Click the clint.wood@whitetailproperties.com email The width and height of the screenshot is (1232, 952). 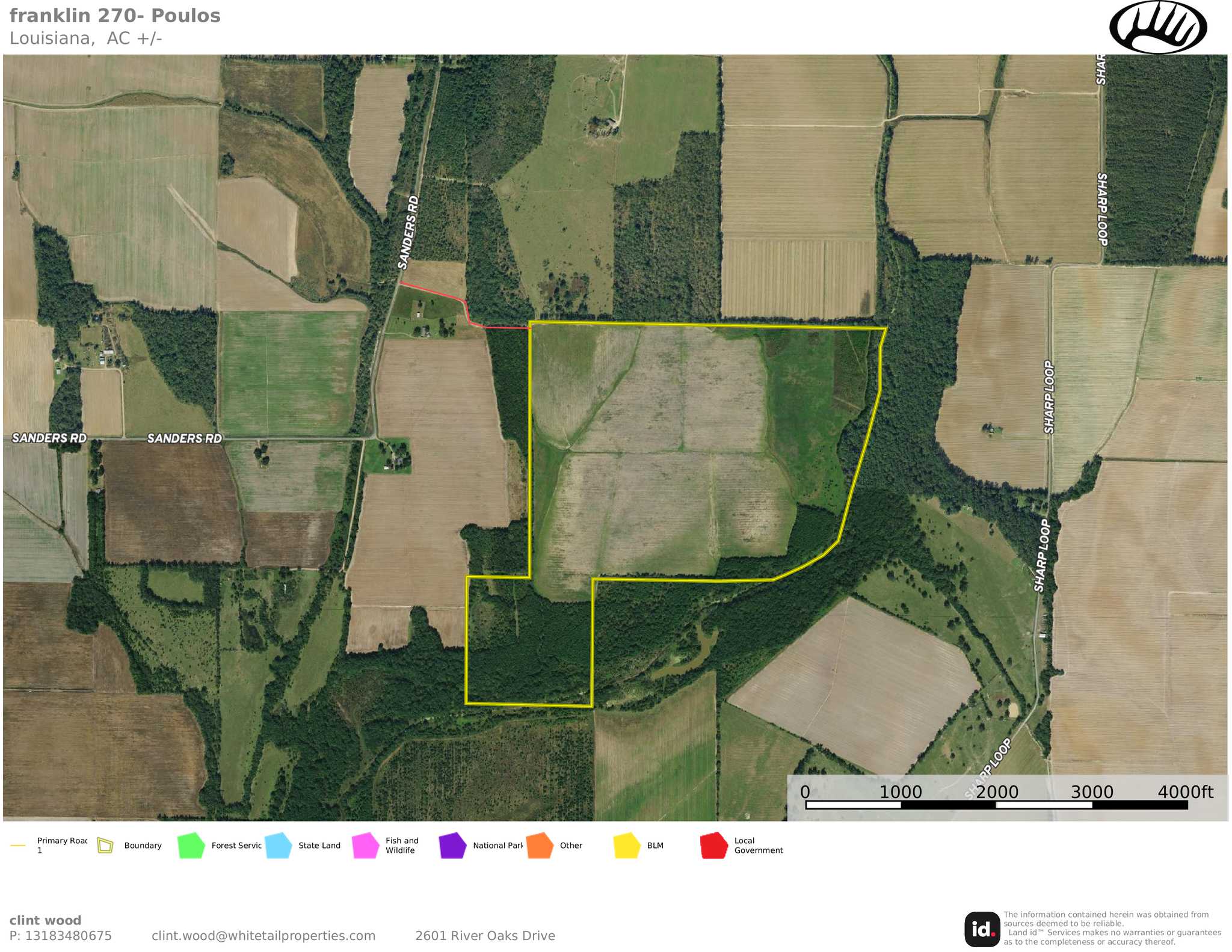click(x=263, y=936)
